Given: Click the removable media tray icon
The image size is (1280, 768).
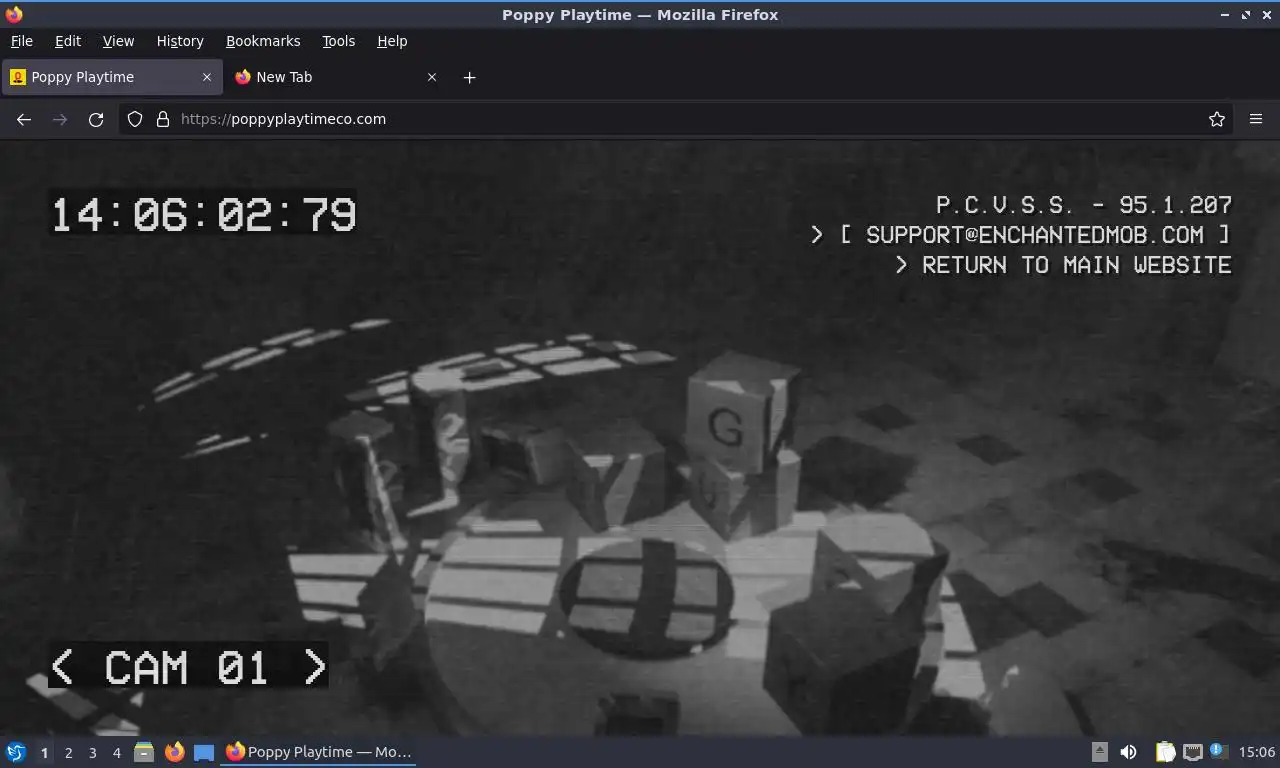Looking at the screenshot, I should (1099, 752).
